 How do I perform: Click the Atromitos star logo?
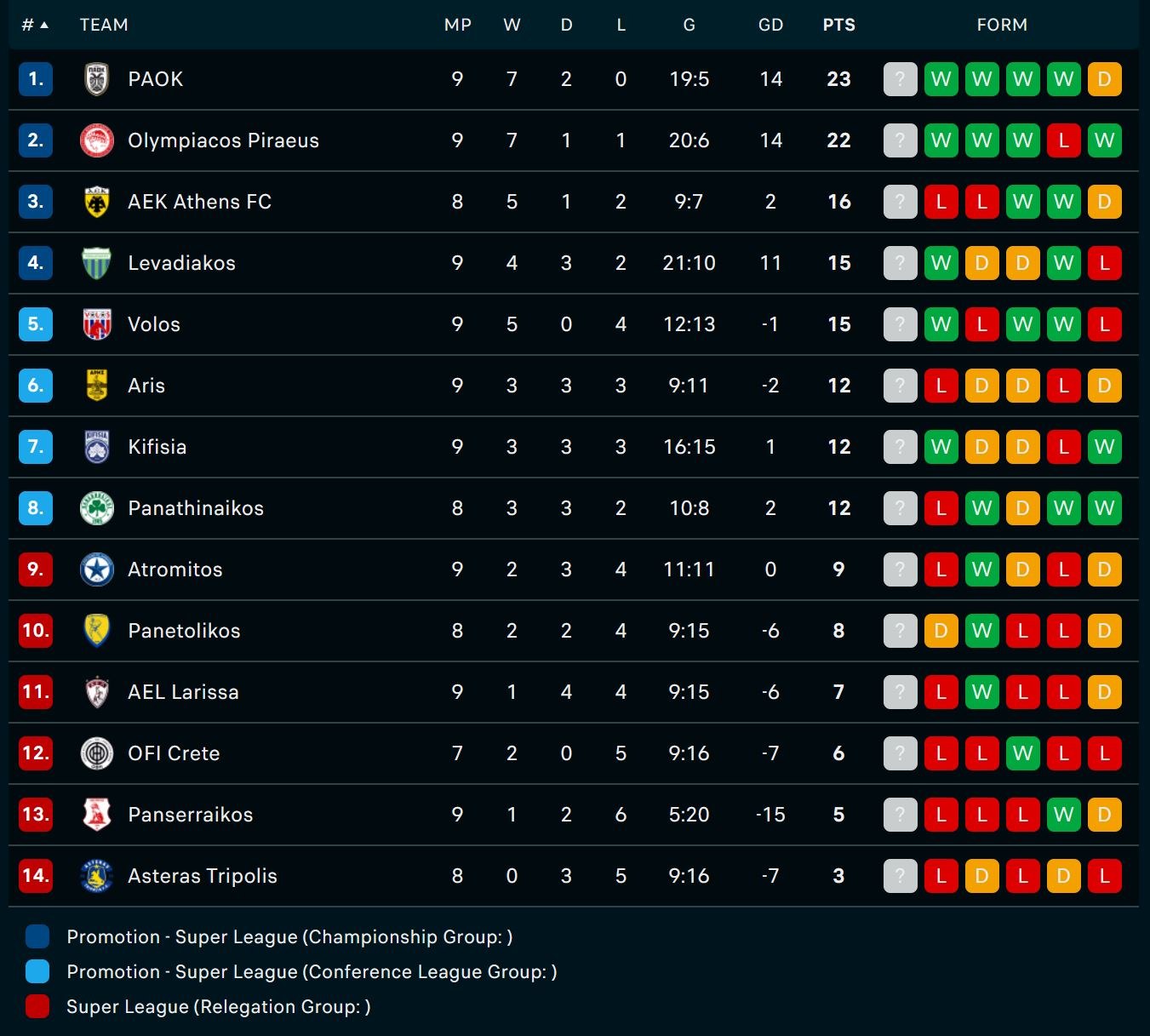[x=97, y=570]
